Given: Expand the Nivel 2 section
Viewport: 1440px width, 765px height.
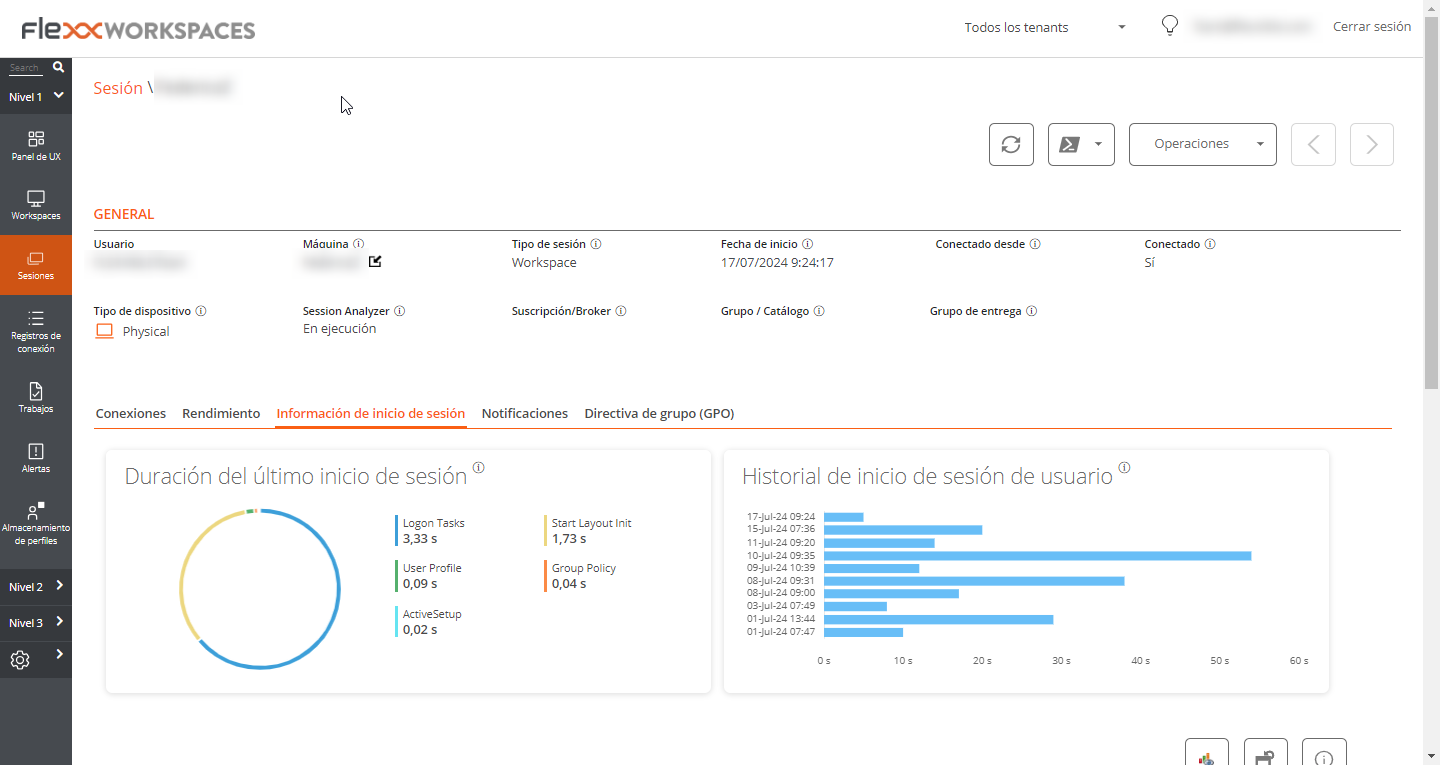Looking at the screenshot, I should click(x=36, y=587).
